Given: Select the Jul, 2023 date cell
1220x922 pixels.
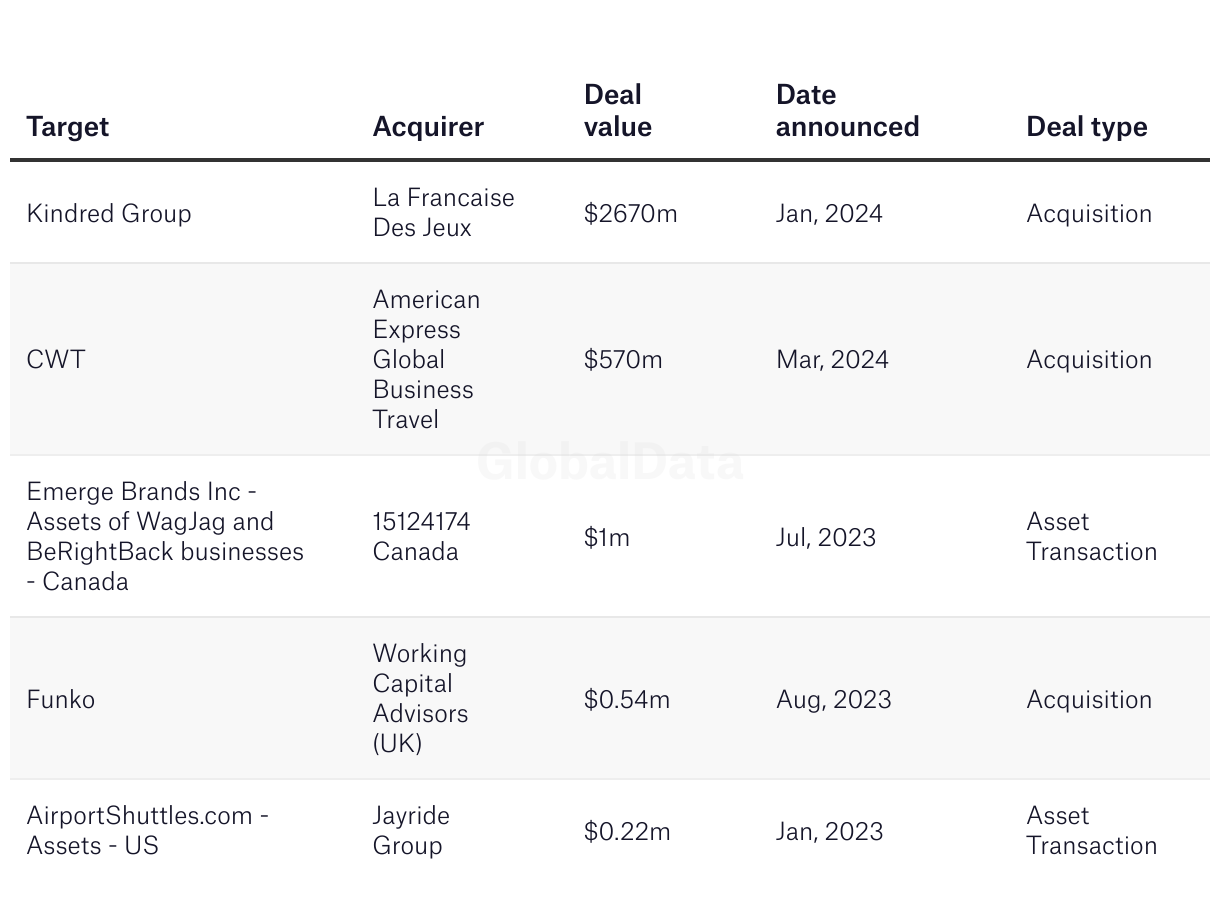Looking at the screenshot, I should (x=825, y=537).
